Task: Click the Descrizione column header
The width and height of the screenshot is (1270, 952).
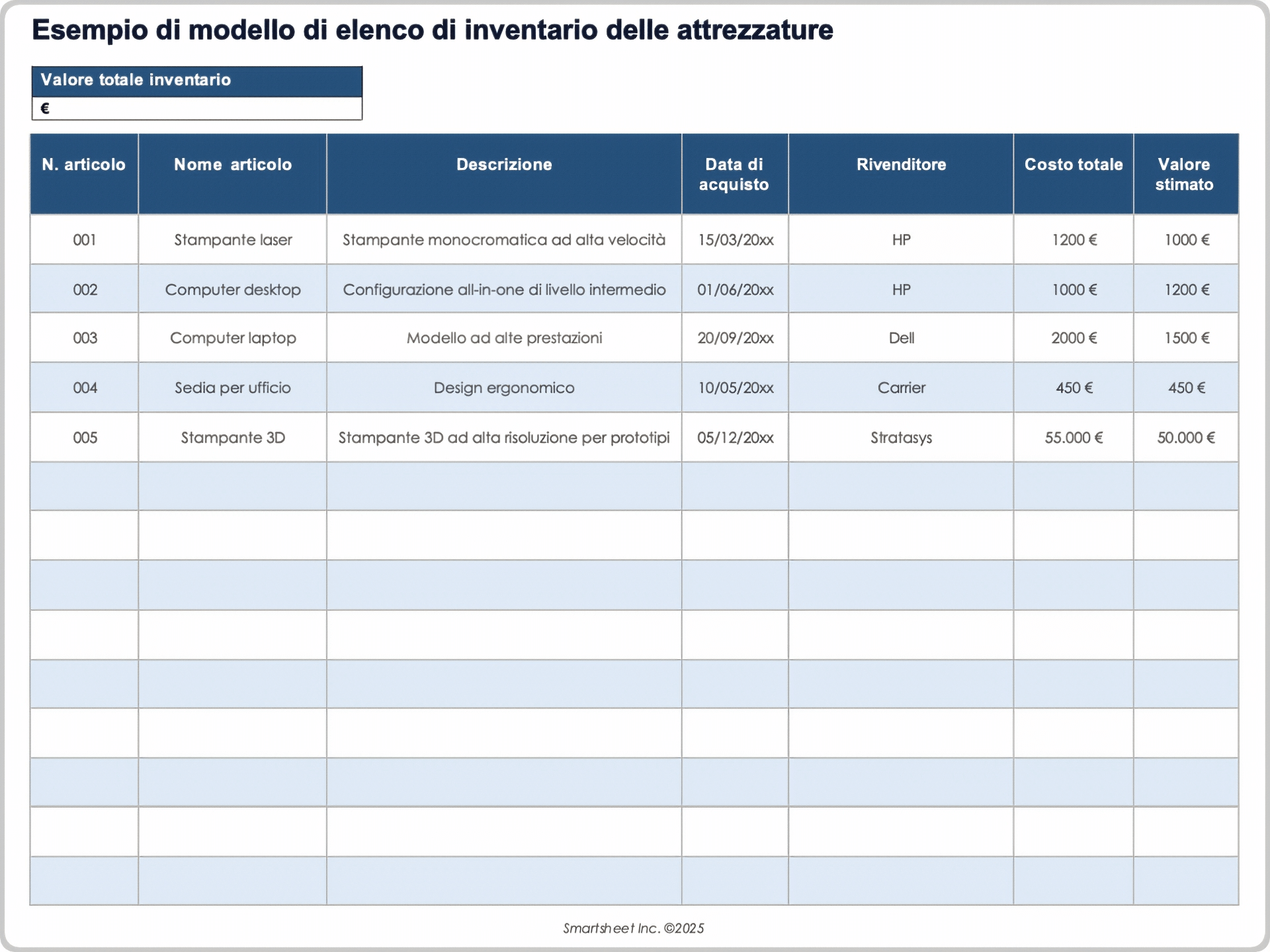Action: pyautogui.click(x=504, y=165)
